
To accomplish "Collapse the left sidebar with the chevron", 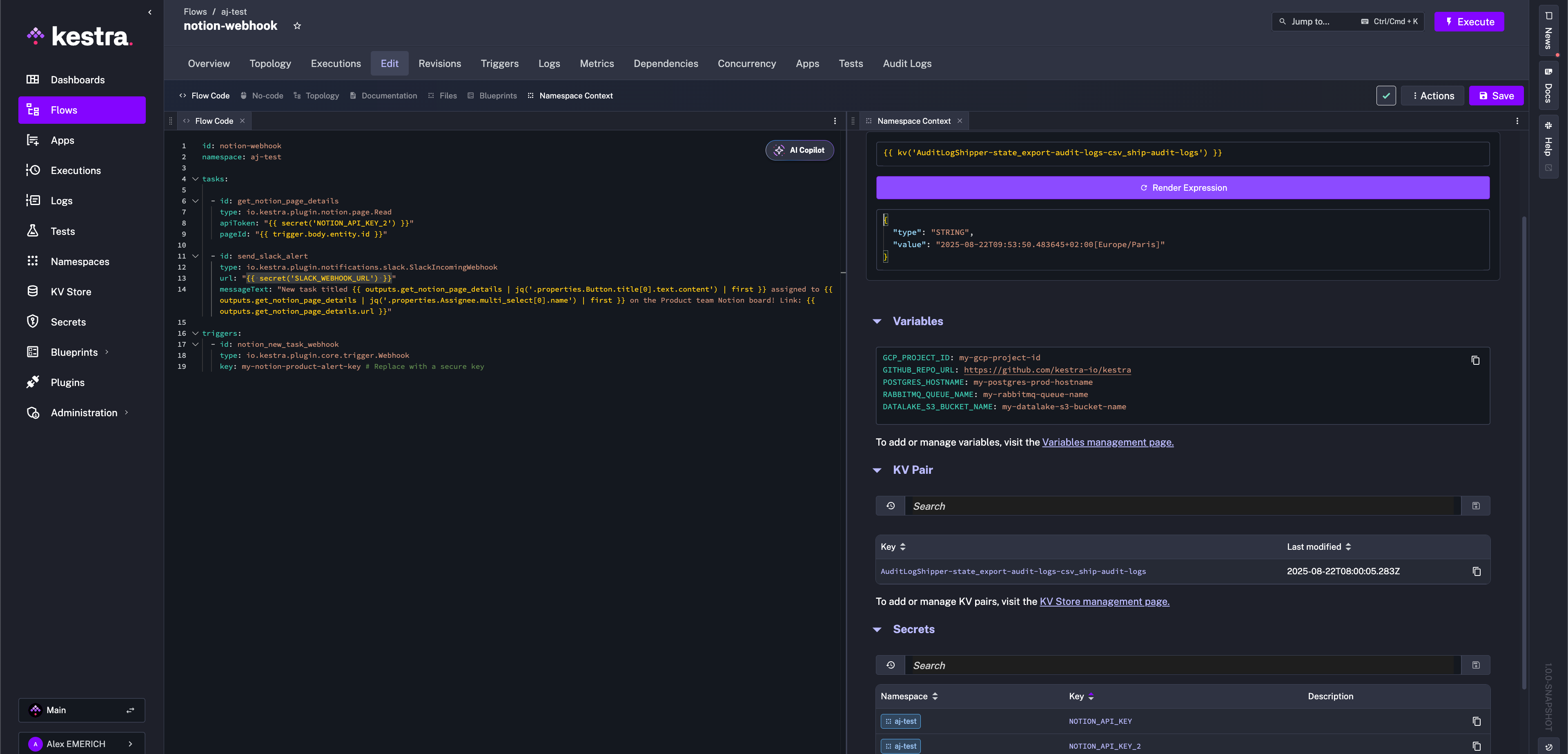I will [x=149, y=11].
